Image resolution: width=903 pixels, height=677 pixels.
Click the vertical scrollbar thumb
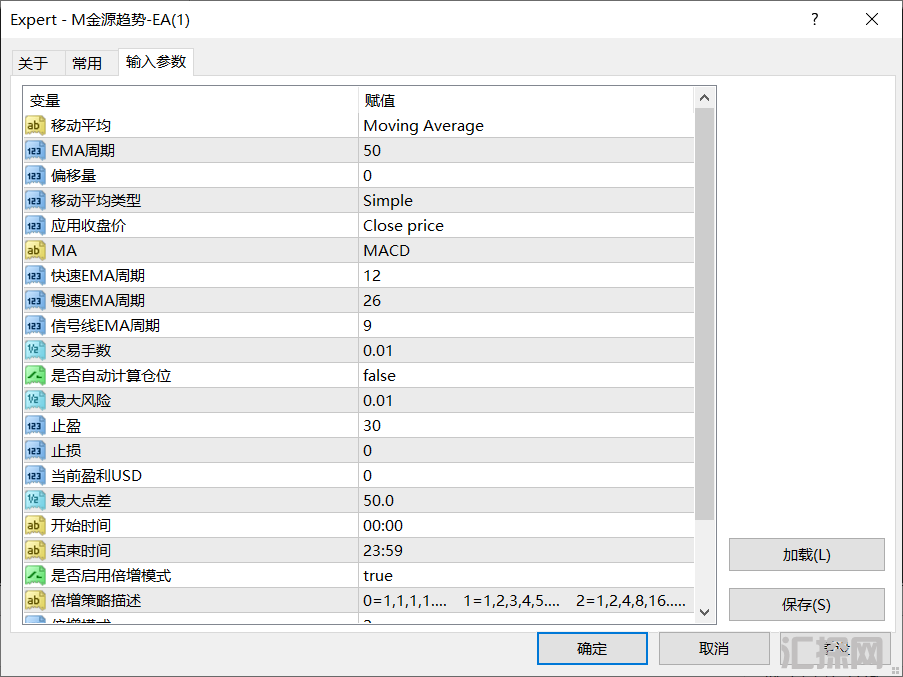[x=704, y=314]
